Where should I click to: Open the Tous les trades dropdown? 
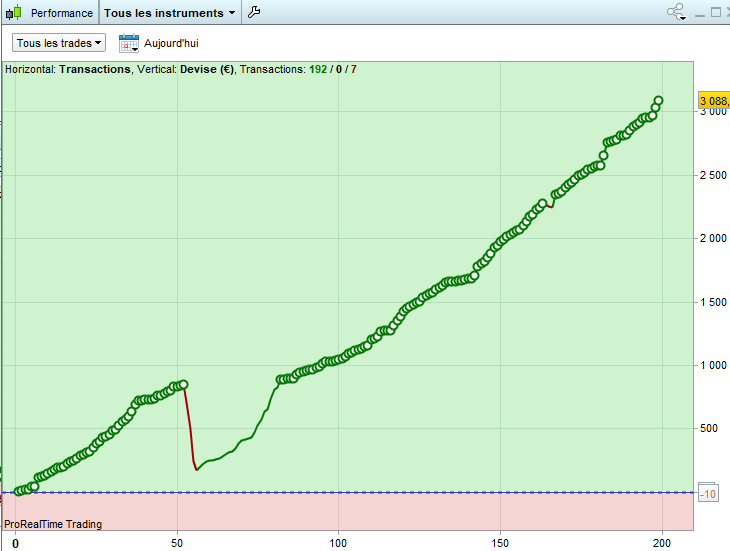pos(59,43)
